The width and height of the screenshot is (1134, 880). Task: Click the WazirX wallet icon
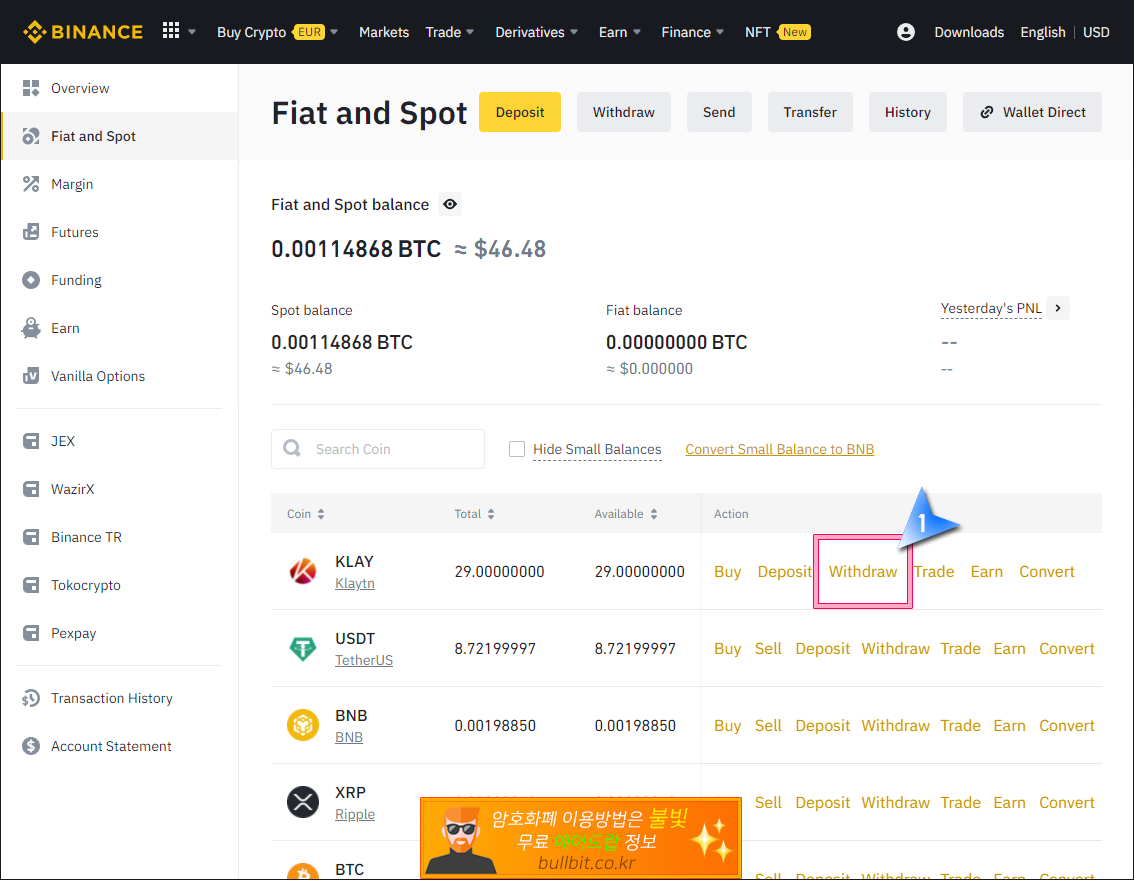tap(31, 490)
